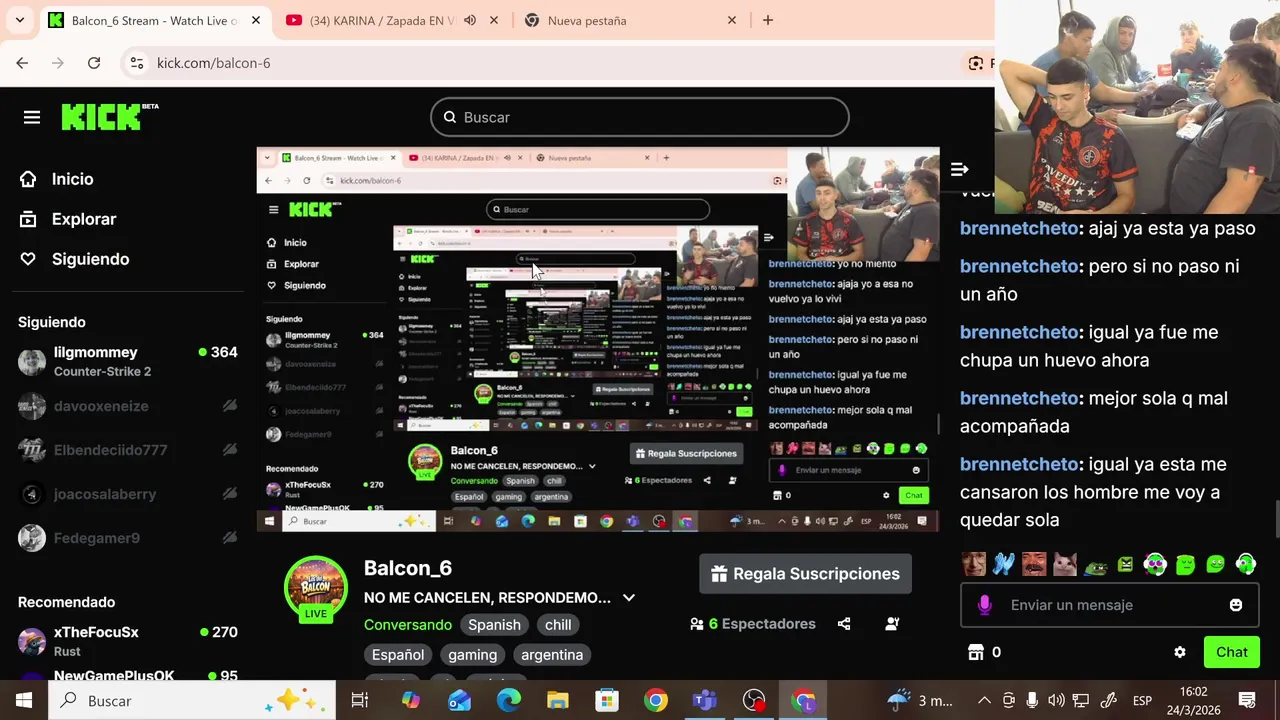Share the Balcon_6 stream via share icon
1280x720 pixels.
844,624
